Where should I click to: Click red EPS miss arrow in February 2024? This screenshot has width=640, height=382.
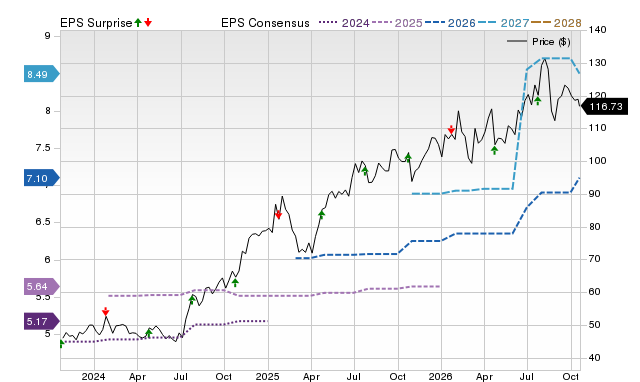(x=105, y=312)
